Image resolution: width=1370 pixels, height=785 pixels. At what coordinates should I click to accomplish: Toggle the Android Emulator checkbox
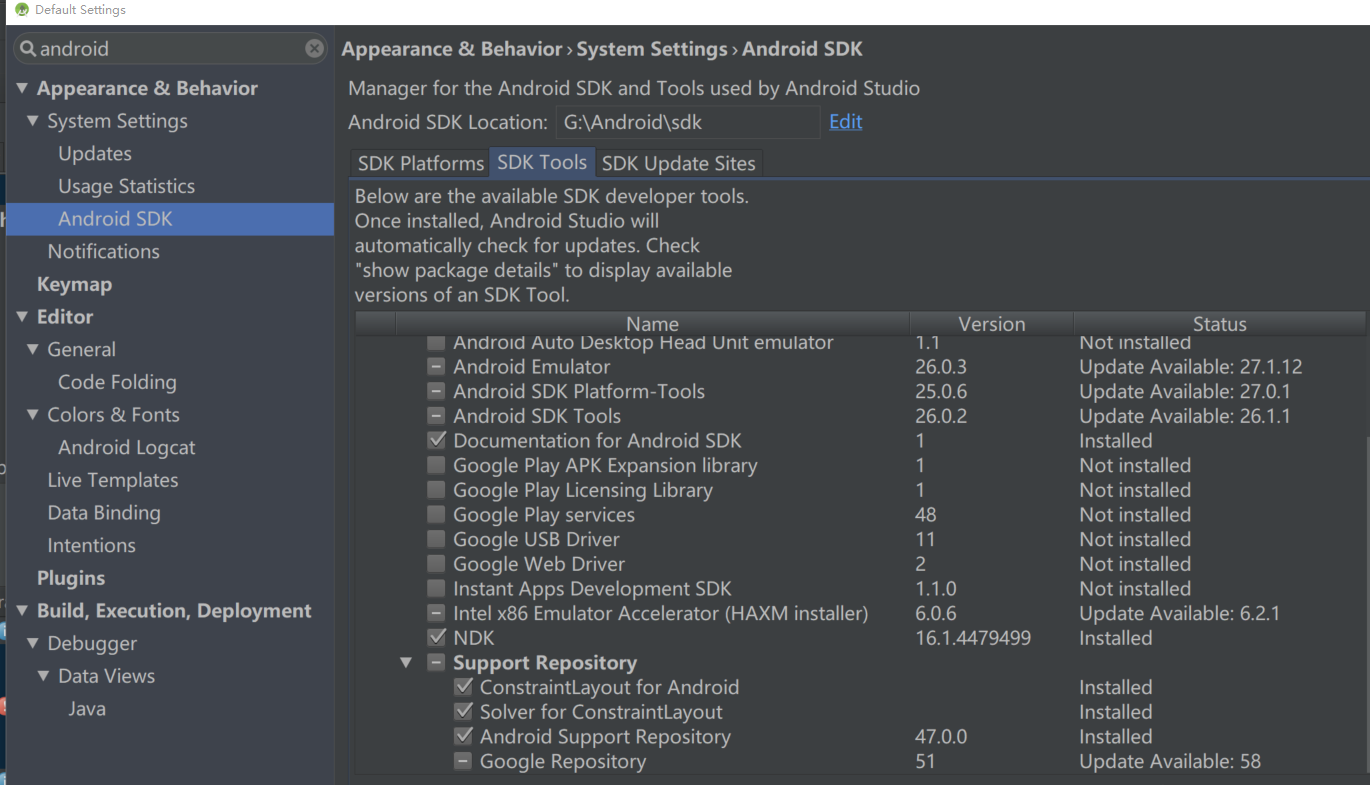point(436,367)
